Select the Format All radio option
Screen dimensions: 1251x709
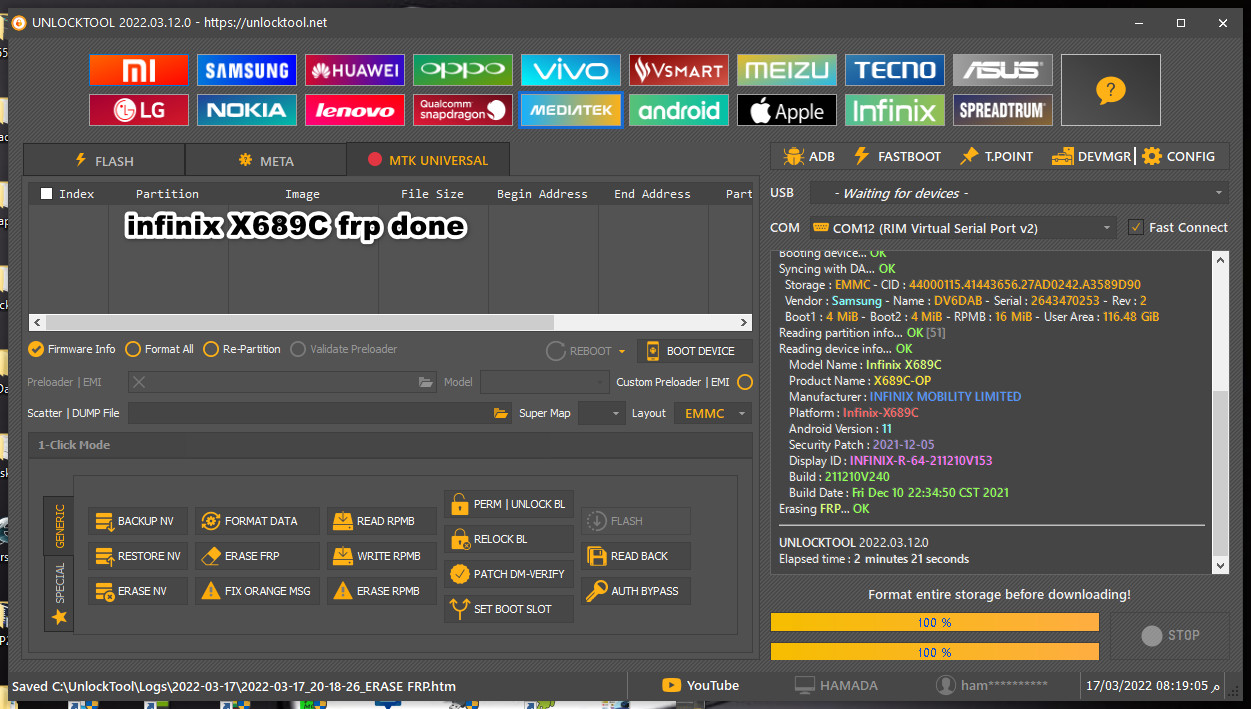159,349
